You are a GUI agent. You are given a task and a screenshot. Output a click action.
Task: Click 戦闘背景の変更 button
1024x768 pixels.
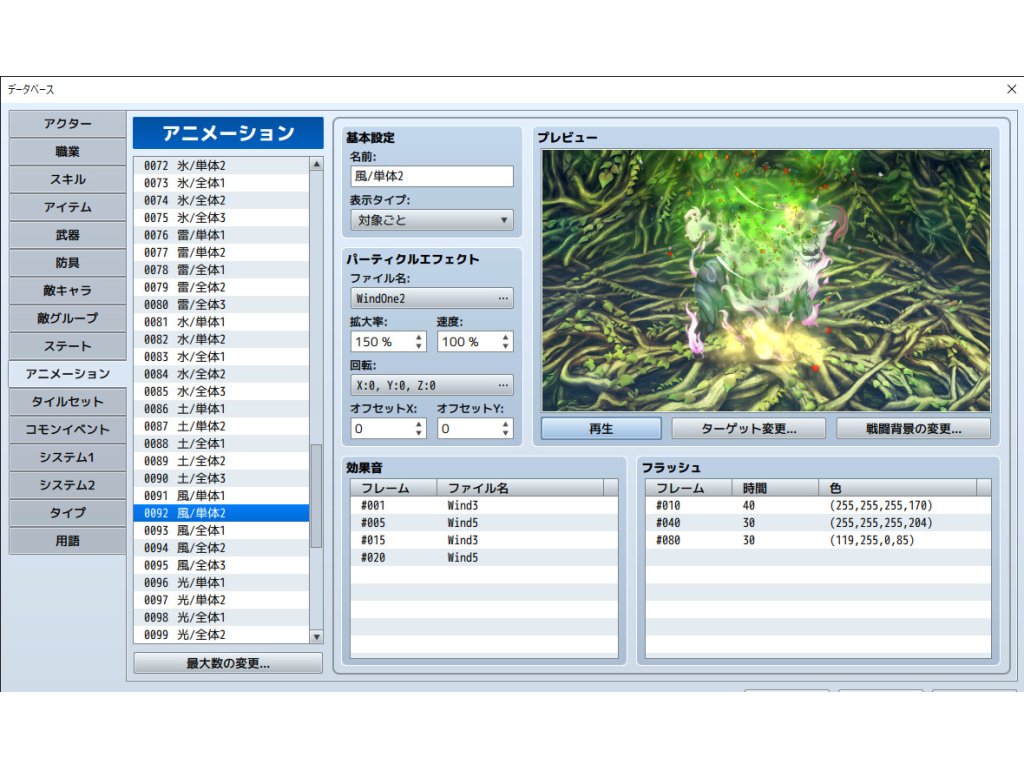(913, 429)
